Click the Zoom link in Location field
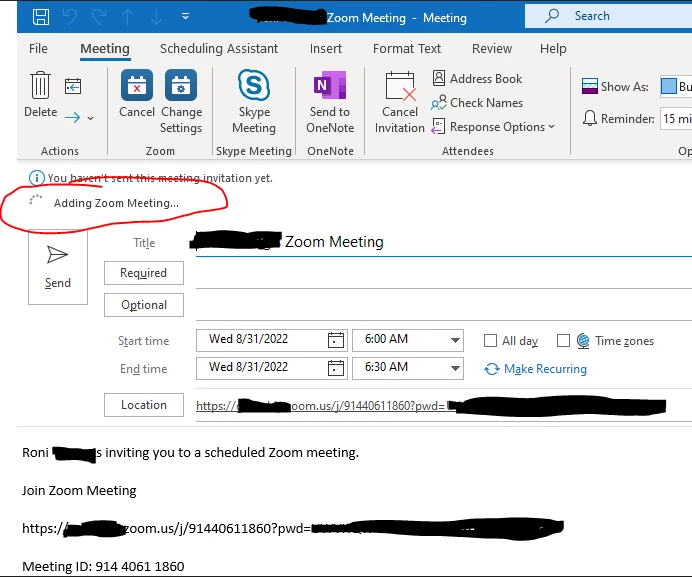 (x=431, y=406)
